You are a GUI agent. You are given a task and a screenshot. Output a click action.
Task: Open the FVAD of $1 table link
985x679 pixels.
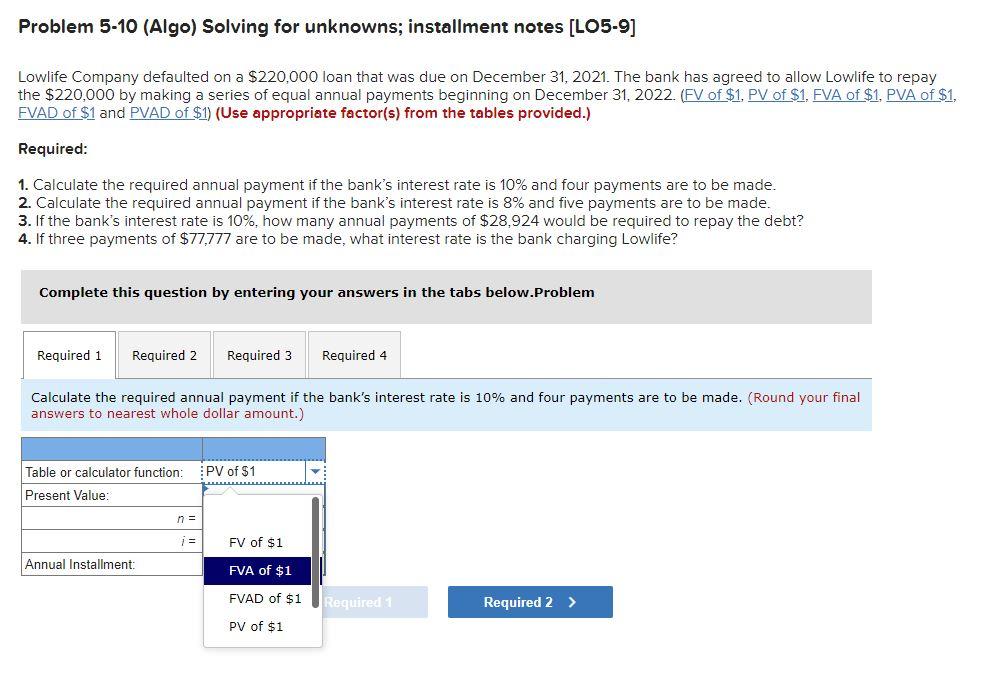pyautogui.click(x=57, y=113)
